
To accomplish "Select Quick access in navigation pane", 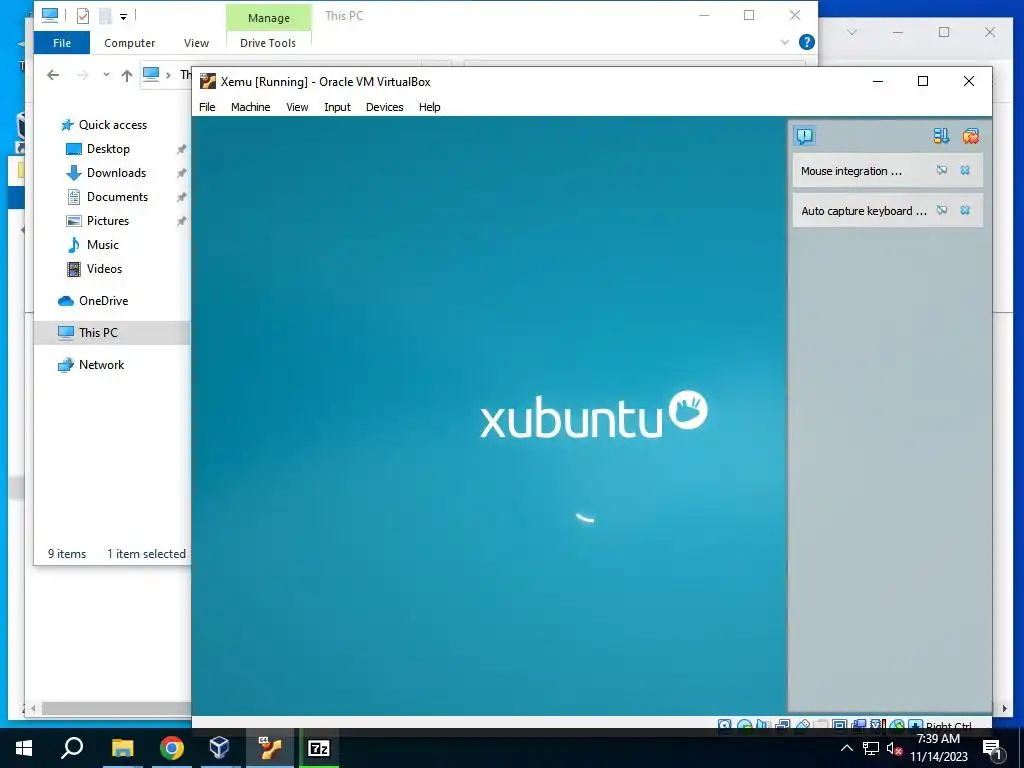I will point(112,125).
